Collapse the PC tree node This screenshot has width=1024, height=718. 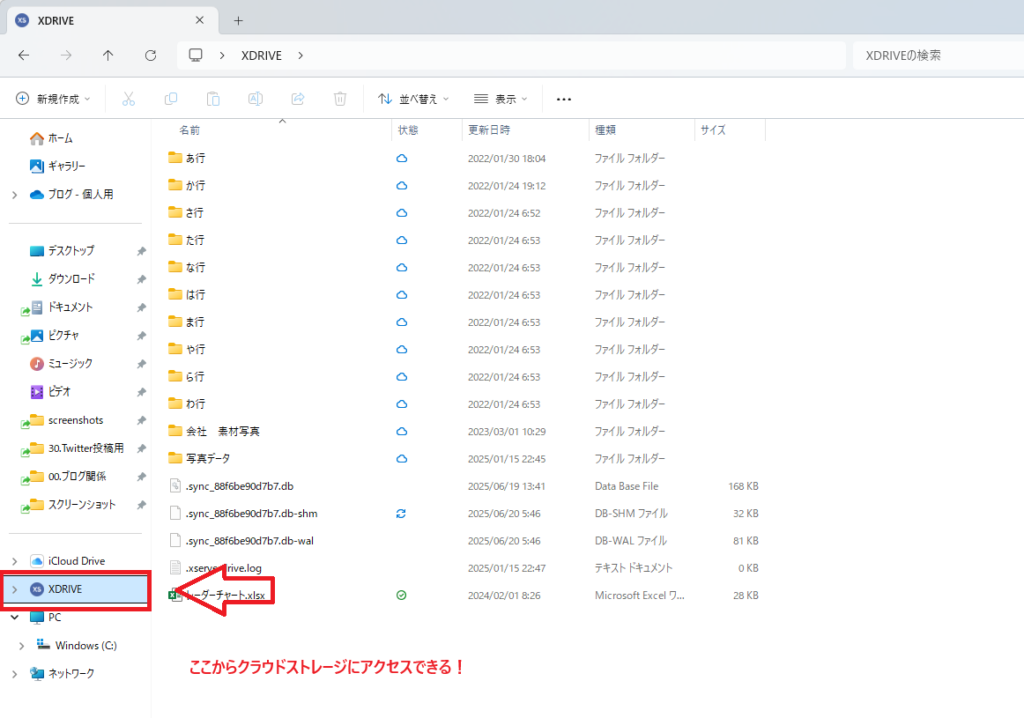14,617
